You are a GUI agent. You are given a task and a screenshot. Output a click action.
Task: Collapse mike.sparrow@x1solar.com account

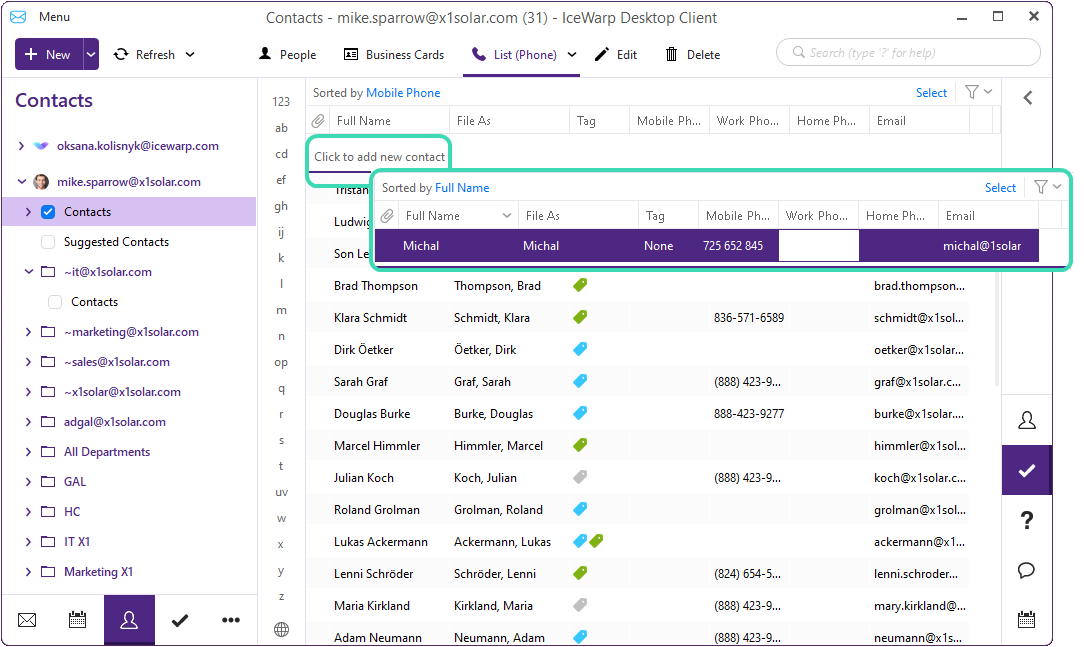click(x=21, y=182)
